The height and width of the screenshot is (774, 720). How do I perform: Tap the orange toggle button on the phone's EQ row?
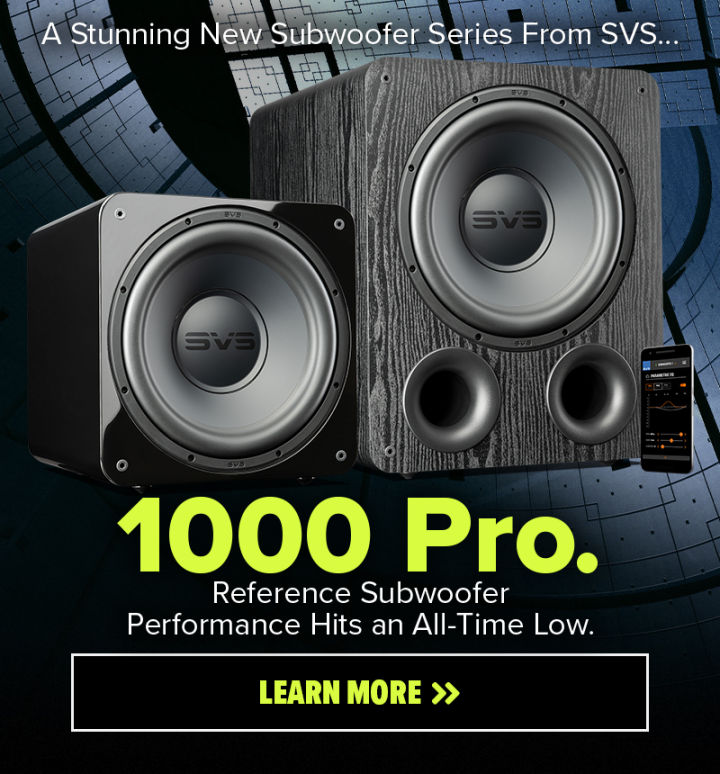[x=683, y=385]
